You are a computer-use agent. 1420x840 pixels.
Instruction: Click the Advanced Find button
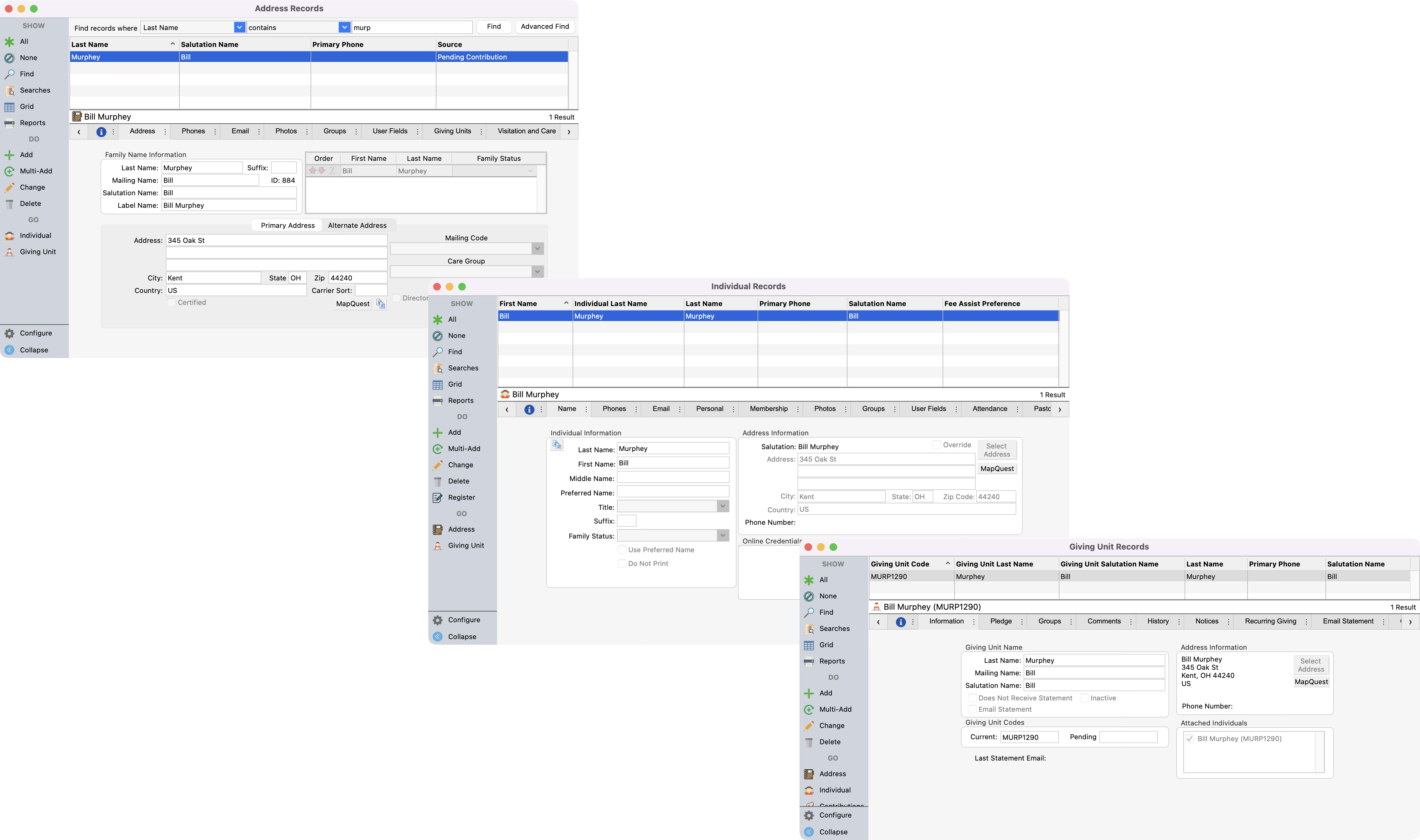point(545,27)
